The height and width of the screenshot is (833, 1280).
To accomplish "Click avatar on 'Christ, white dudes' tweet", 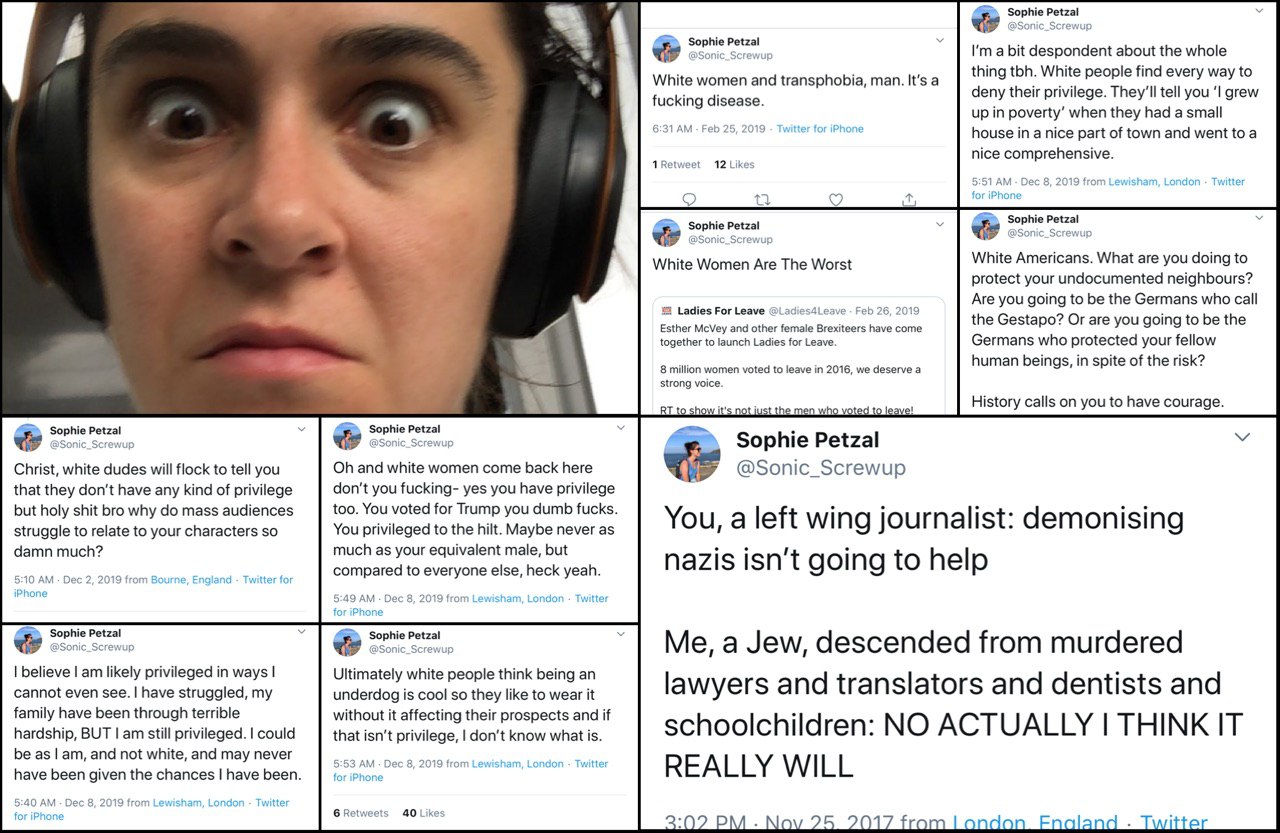I will [28, 437].
